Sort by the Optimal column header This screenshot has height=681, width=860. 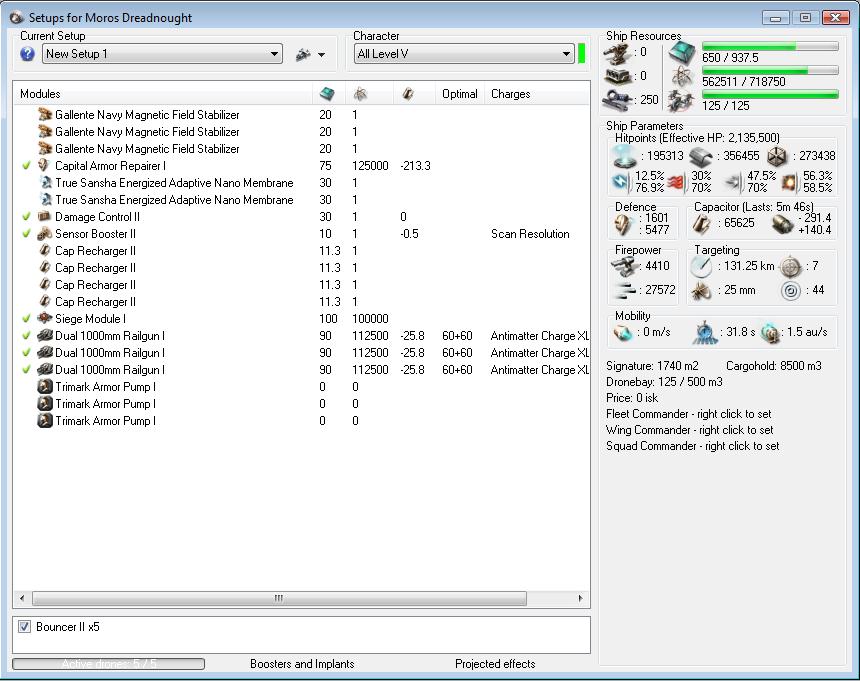pos(460,94)
